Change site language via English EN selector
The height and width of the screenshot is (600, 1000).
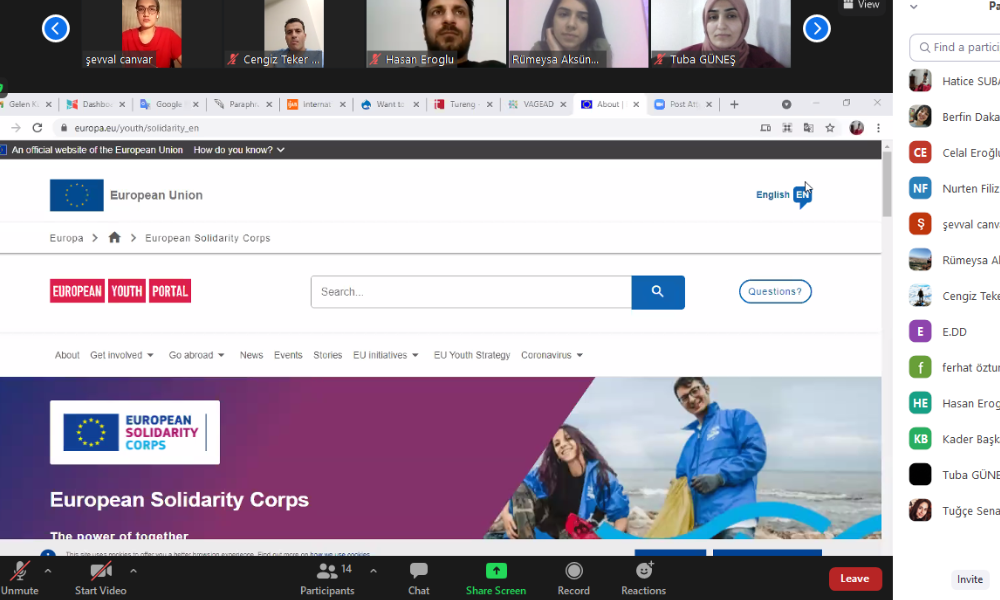tap(784, 195)
